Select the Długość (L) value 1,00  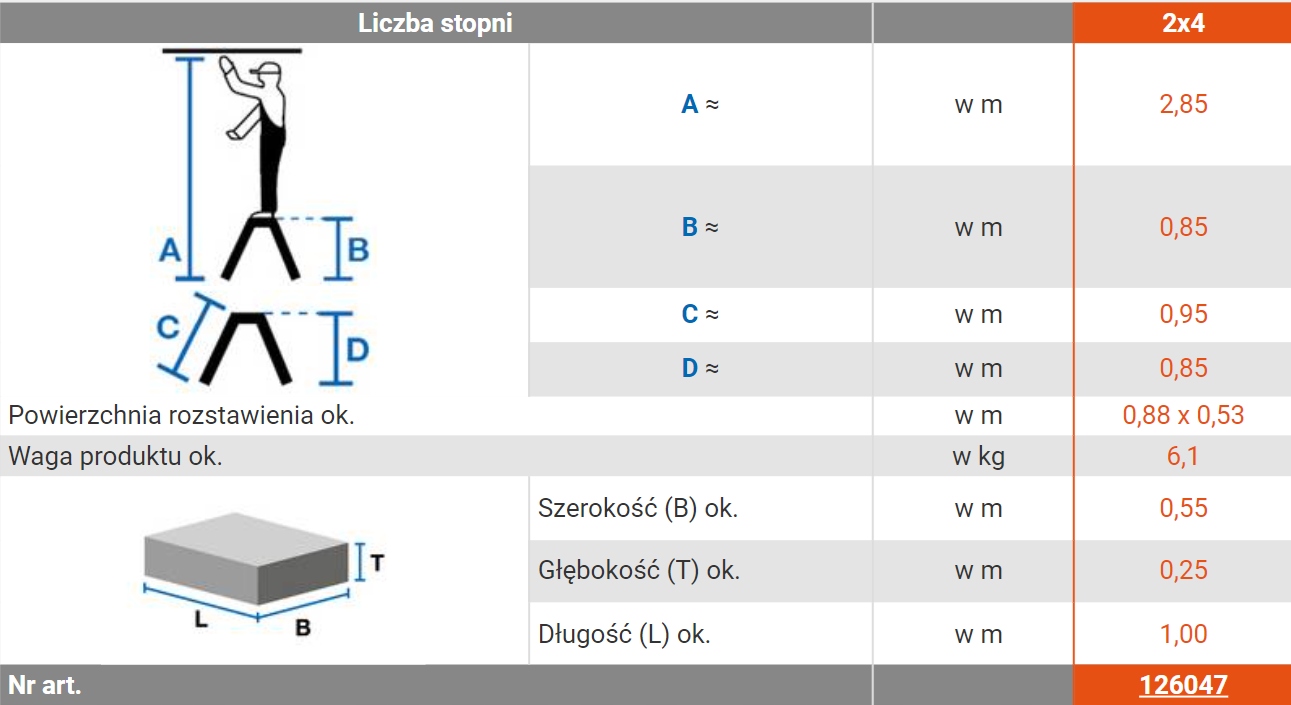(x=1183, y=634)
